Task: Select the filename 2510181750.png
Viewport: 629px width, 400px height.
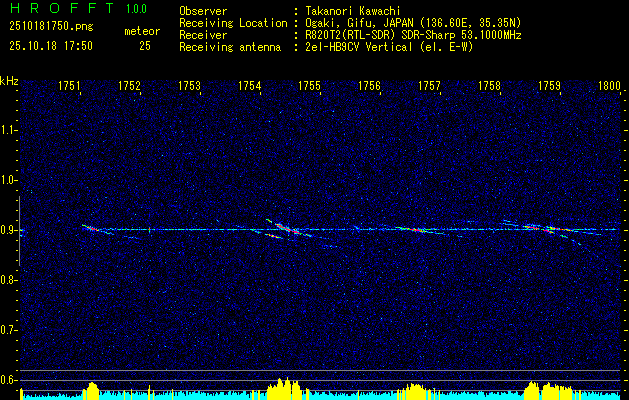Action: tap(51, 27)
